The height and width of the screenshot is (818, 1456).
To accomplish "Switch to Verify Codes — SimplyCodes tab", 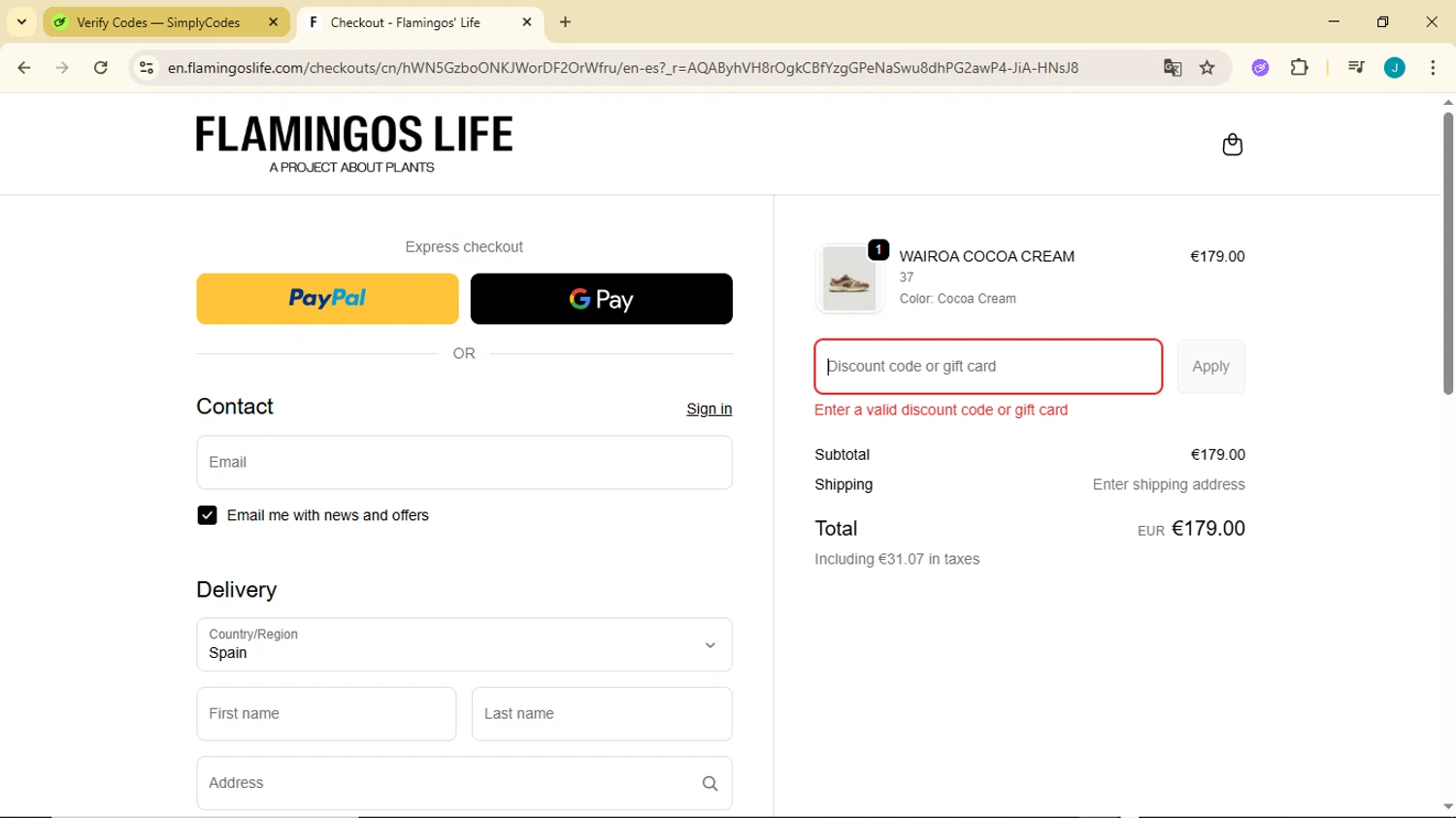I will point(167,22).
